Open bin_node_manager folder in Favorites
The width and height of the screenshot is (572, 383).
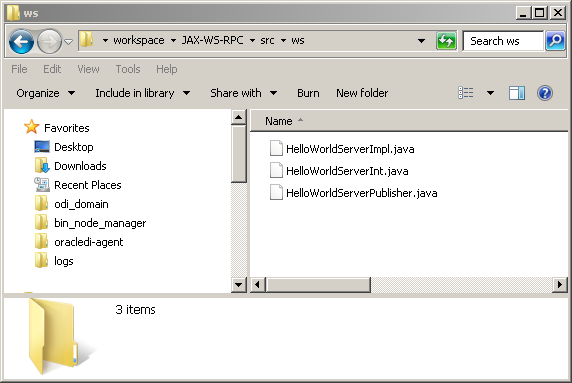100,223
